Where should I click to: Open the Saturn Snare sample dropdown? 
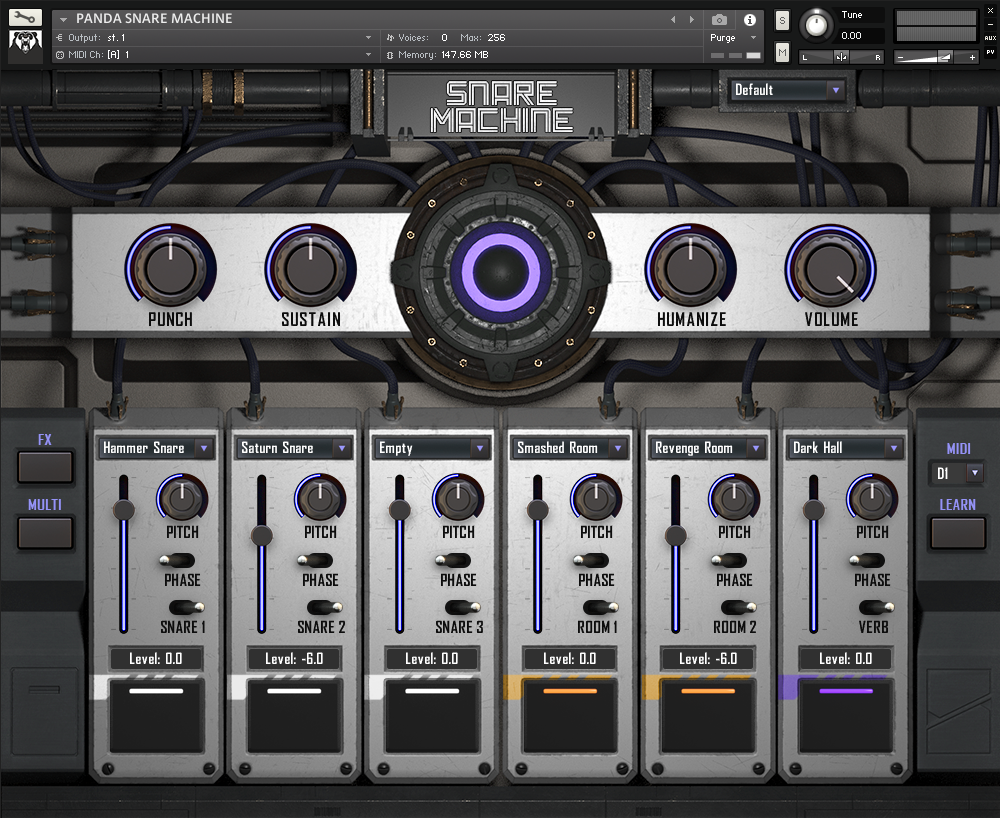(293, 448)
